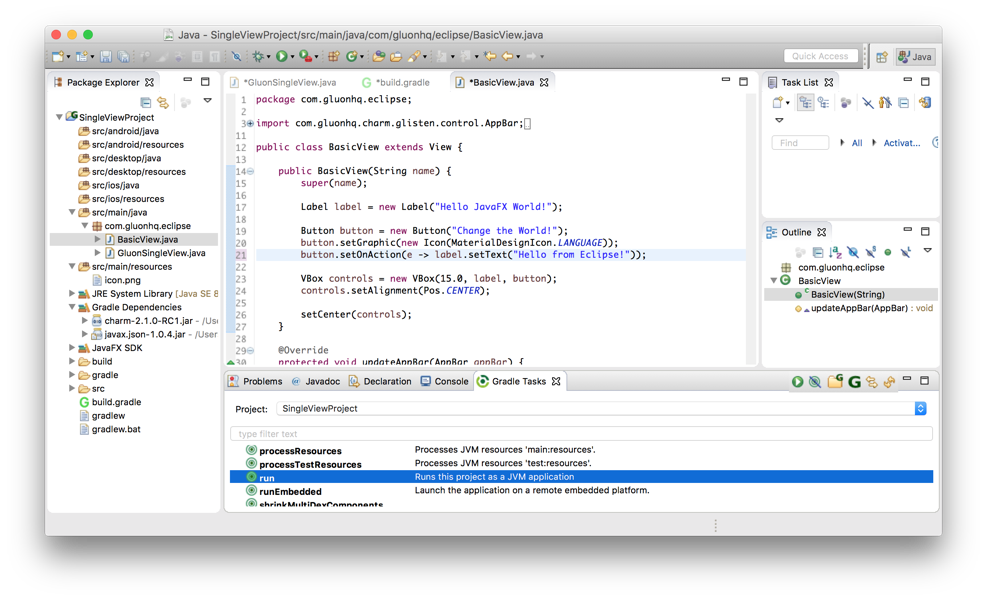Toggle Scheduled view in Task List toolbar
Viewport: 987px width, 600px height.
pos(823,103)
